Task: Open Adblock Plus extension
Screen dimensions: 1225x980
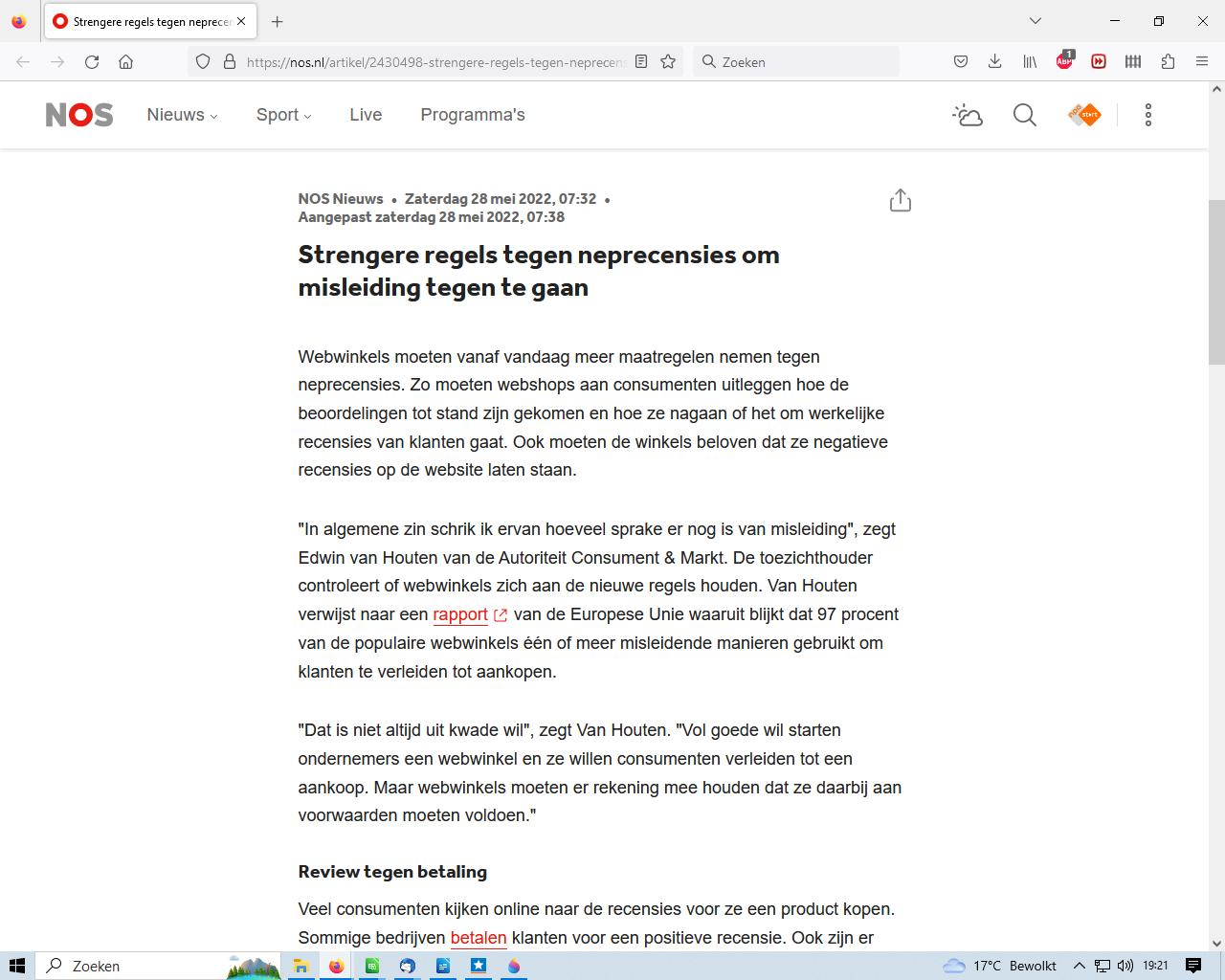Action: click(x=1064, y=61)
